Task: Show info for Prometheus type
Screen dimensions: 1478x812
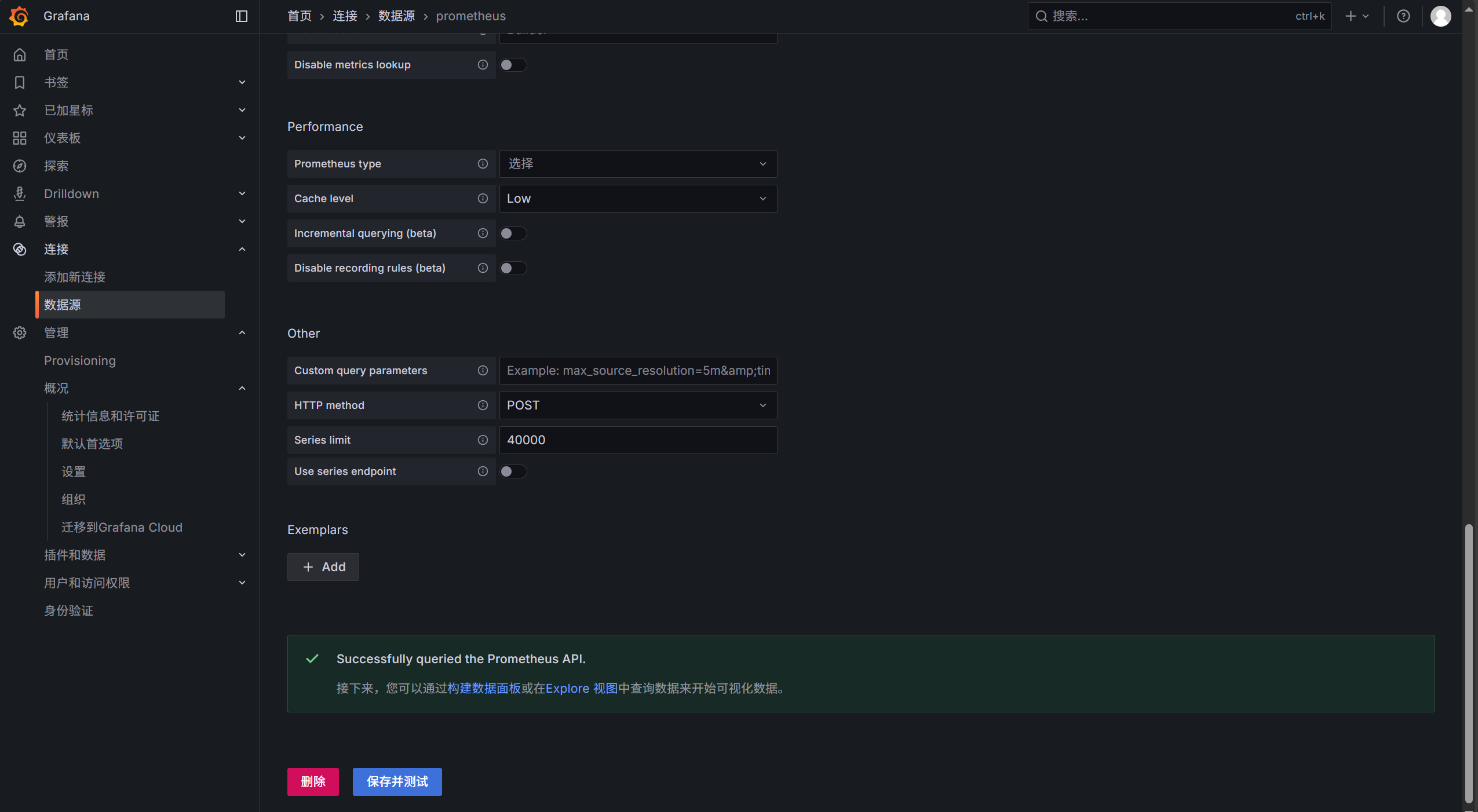Action: click(483, 164)
